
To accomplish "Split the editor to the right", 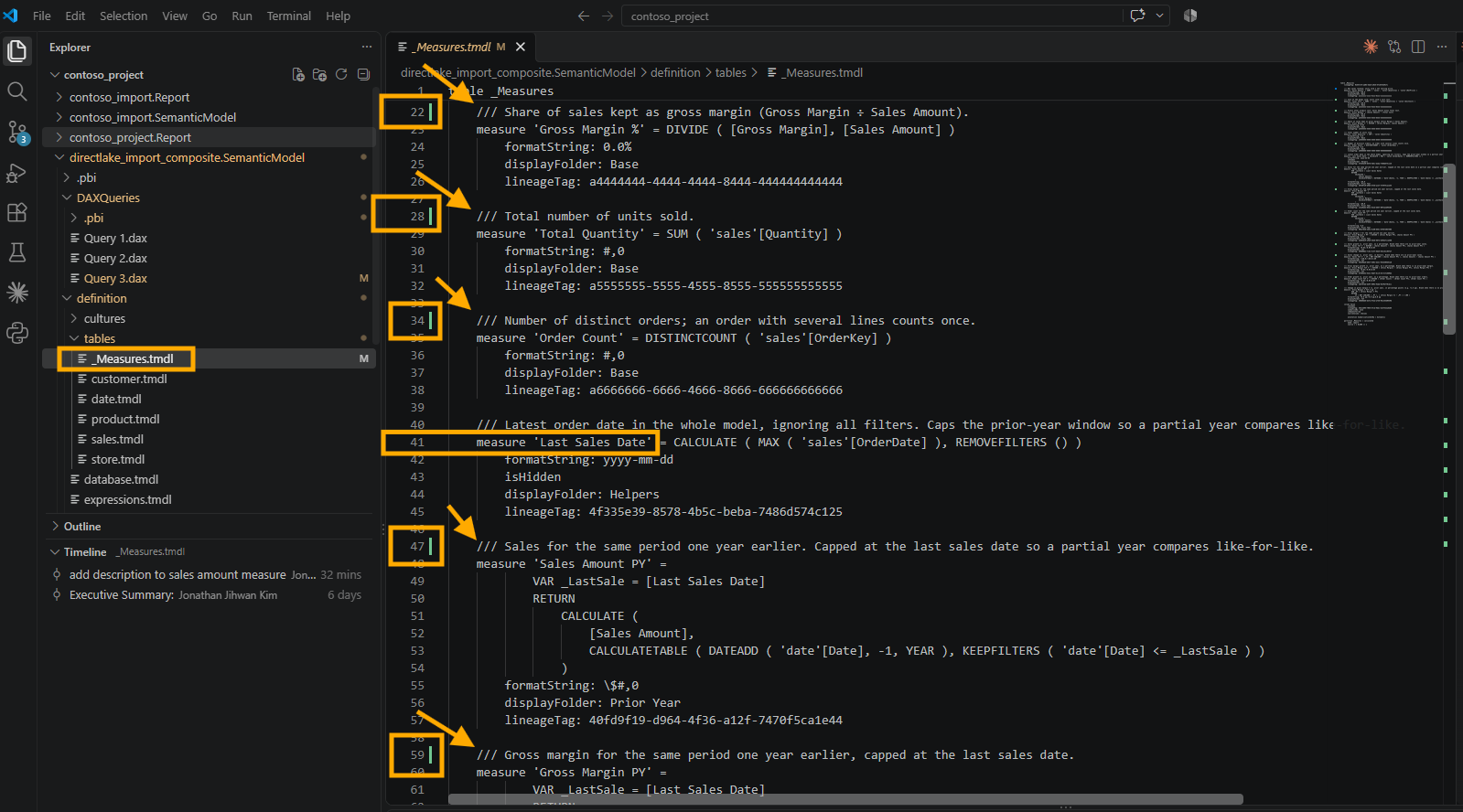I will [1418, 47].
